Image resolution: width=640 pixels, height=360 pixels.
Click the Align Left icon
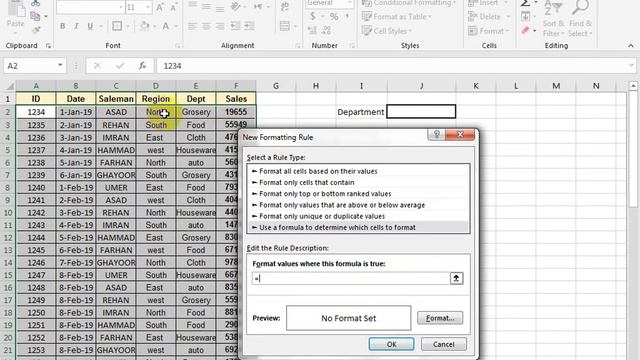tap(192, 26)
